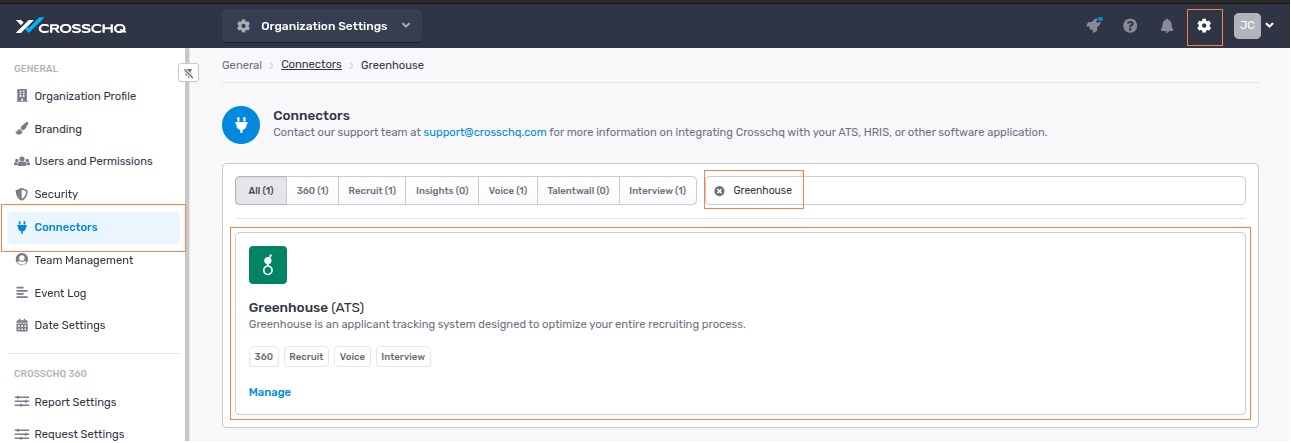This screenshot has height=443, width=1291.
Task: Click the Organization Profile building icon
Action: click(22, 96)
